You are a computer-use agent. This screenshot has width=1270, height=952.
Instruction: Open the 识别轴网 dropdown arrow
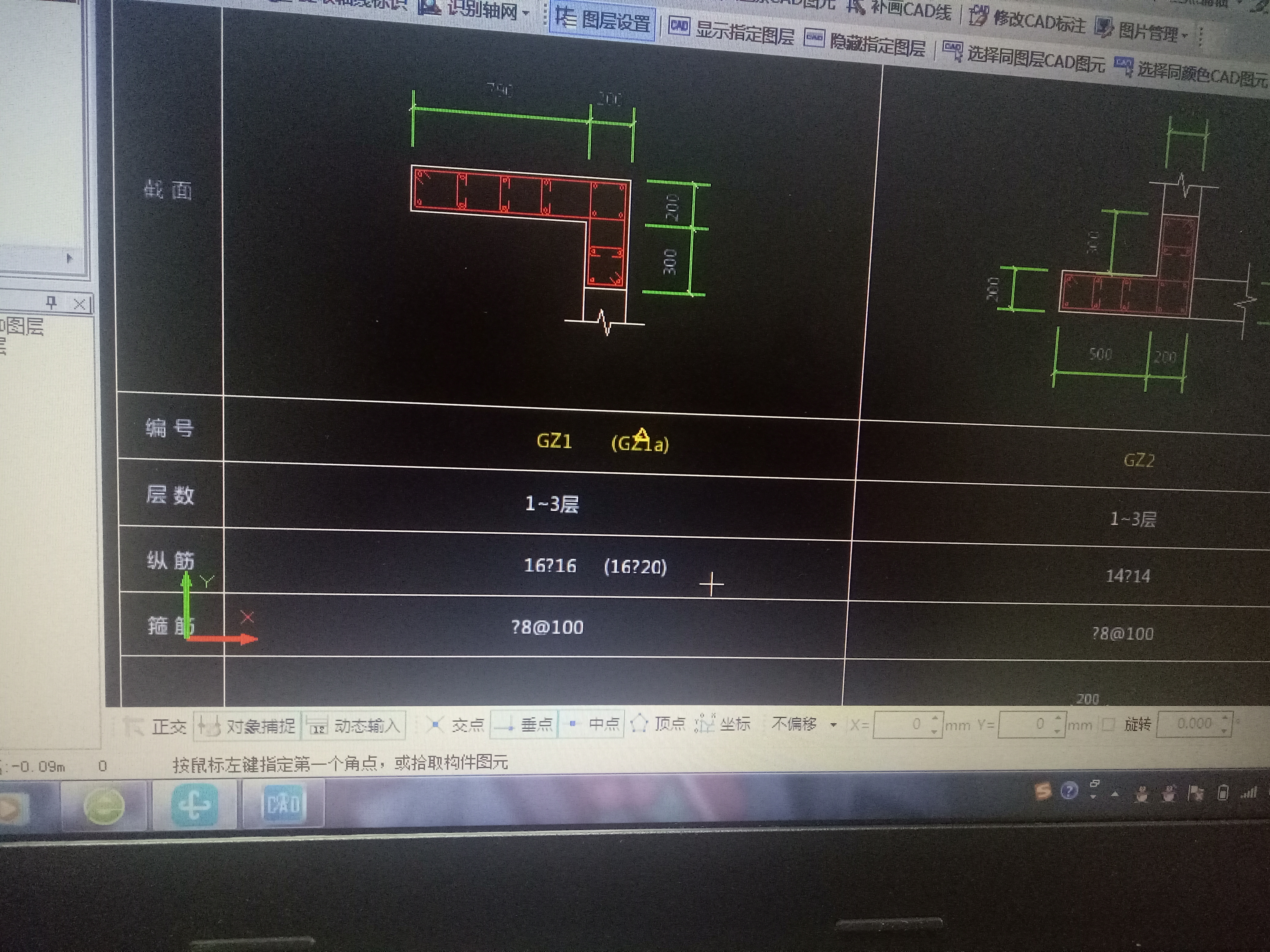[x=526, y=13]
